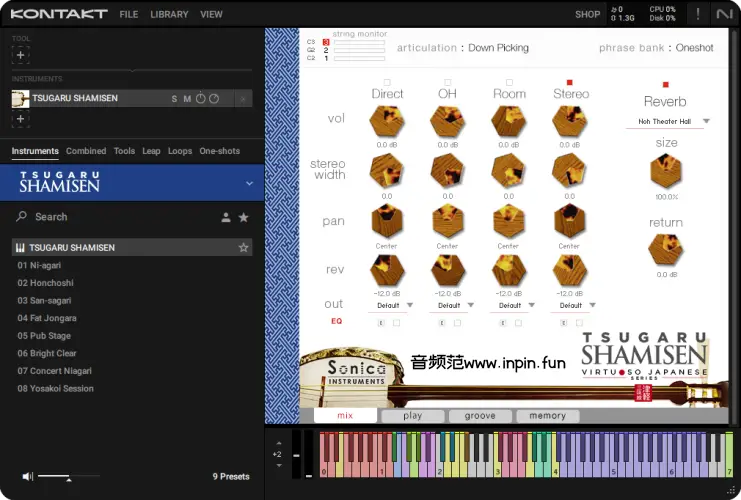Click the Direct rev send knob
741x500 pixels.
(387, 271)
